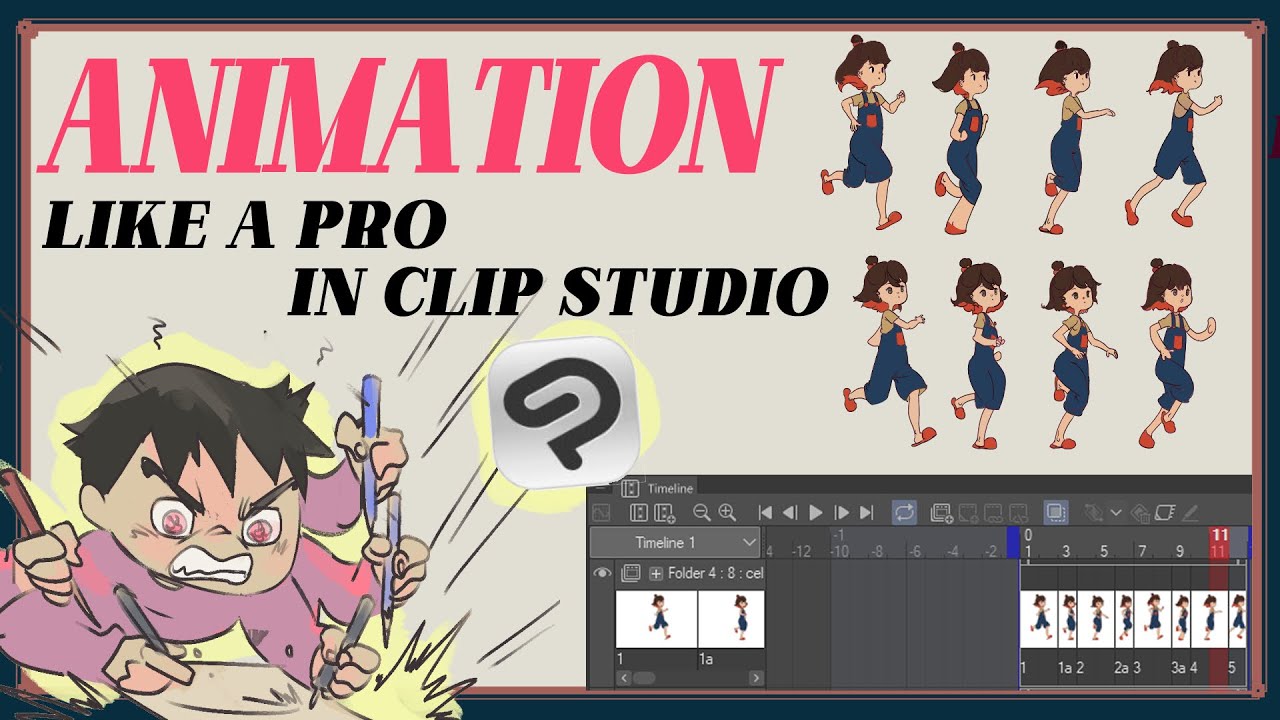Click the light table cel icon
The width and height of the screenshot is (1280, 720).
(1165, 513)
